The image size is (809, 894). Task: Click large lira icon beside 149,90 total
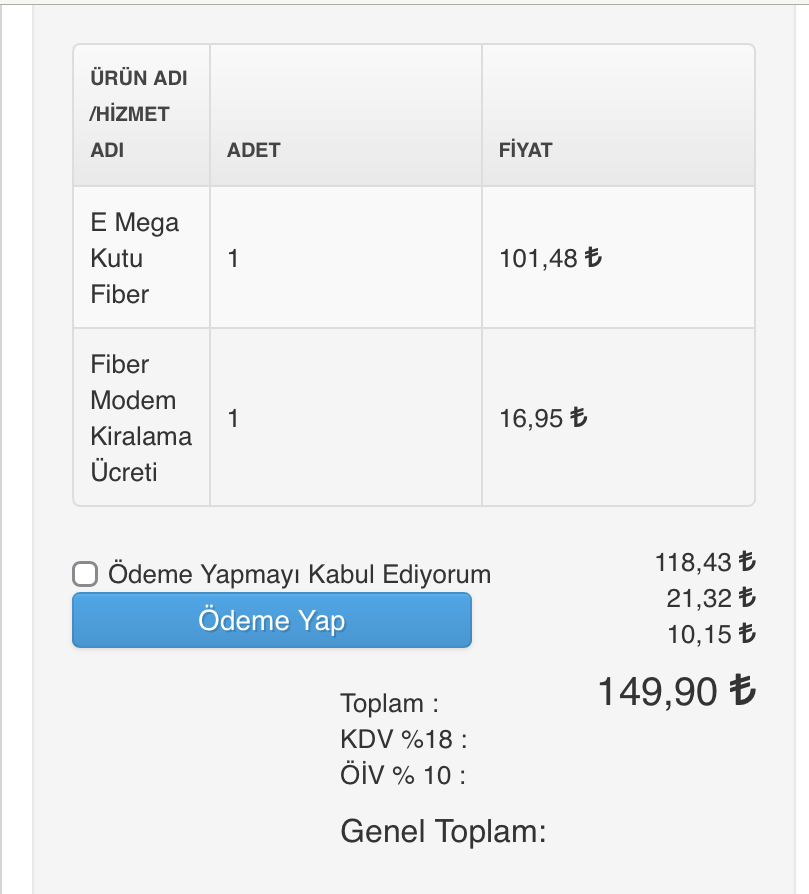pyautogui.click(x=743, y=689)
